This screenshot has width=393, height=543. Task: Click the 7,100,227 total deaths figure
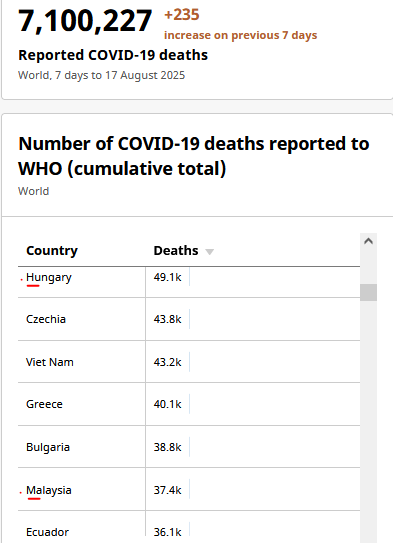click(85, 21)
